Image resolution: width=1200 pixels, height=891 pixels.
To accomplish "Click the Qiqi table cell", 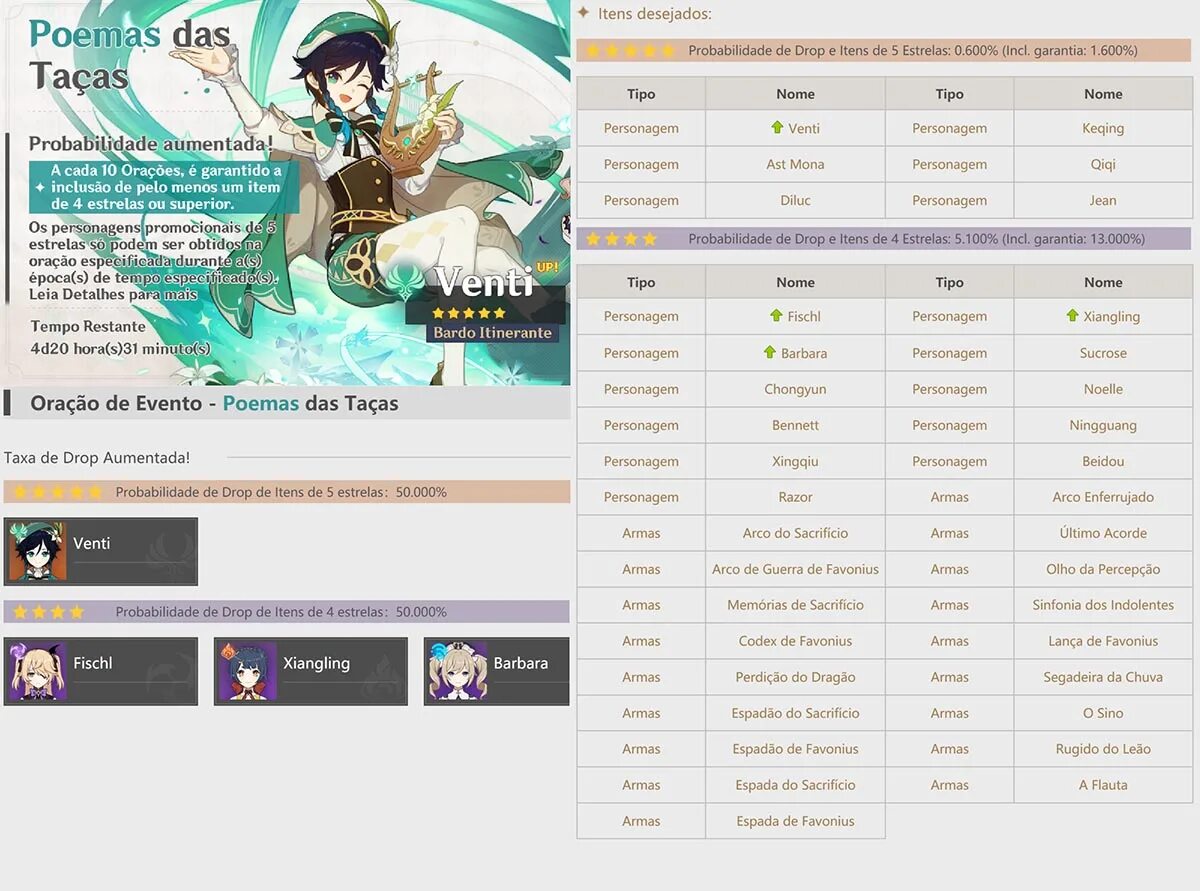I will pos(1102,164).
